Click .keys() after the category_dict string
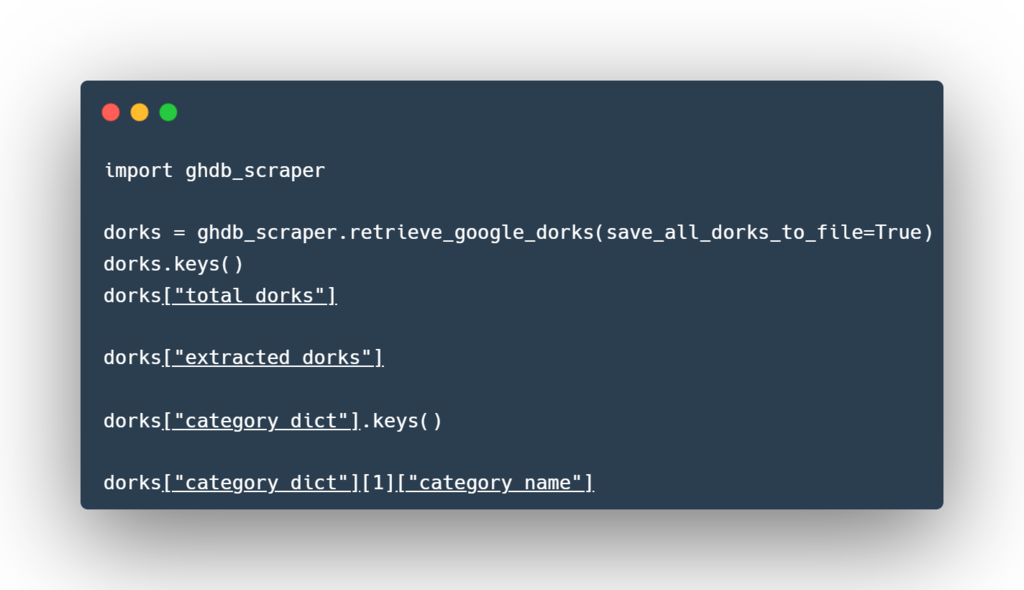Screen dimensions: 1024x590 402,421
